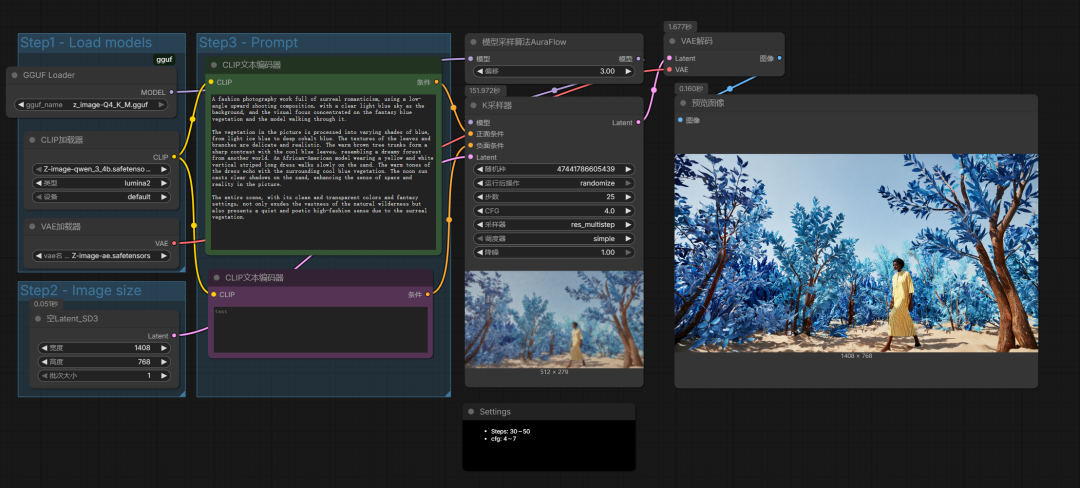The height and width of the screenshot is (488, 1080).
Task: Click the 图像 output port on VAE解码
Action: pyautogui.click(x=779, y=59)
